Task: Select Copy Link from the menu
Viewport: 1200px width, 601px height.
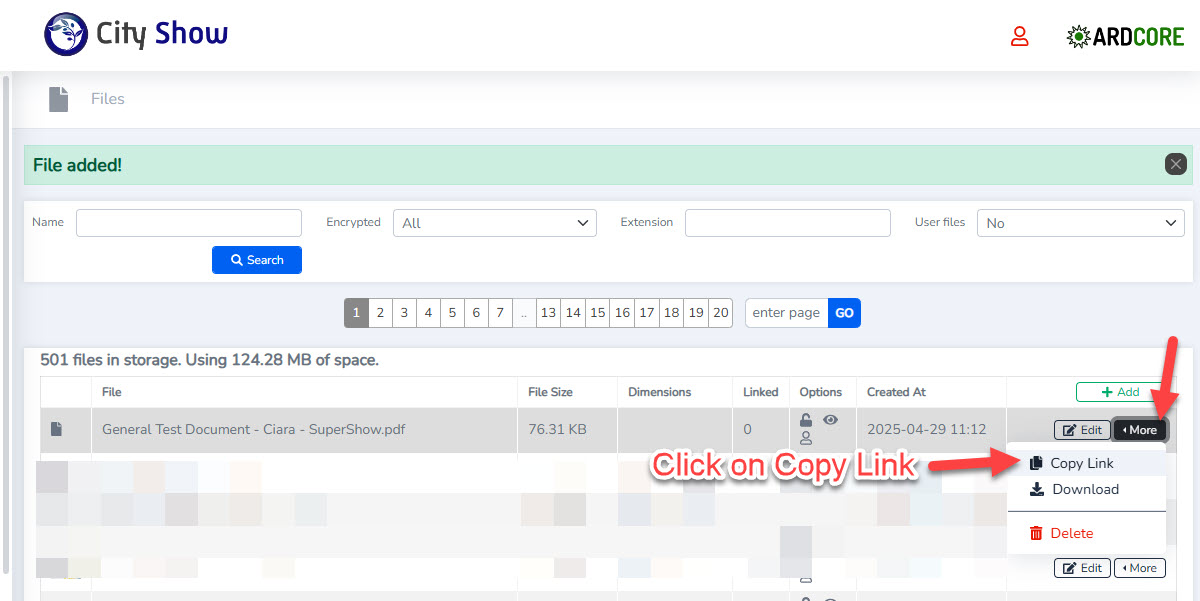Action: [x=1081, y=463]
